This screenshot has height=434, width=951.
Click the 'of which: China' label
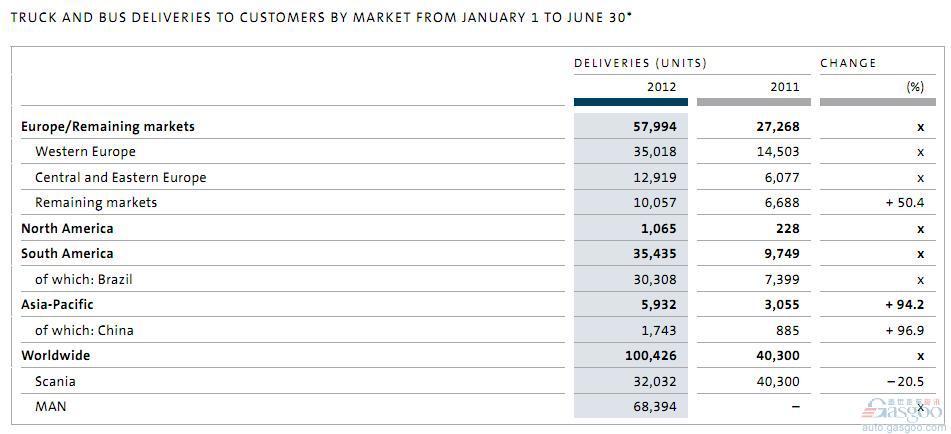click(x=84, y=330)
